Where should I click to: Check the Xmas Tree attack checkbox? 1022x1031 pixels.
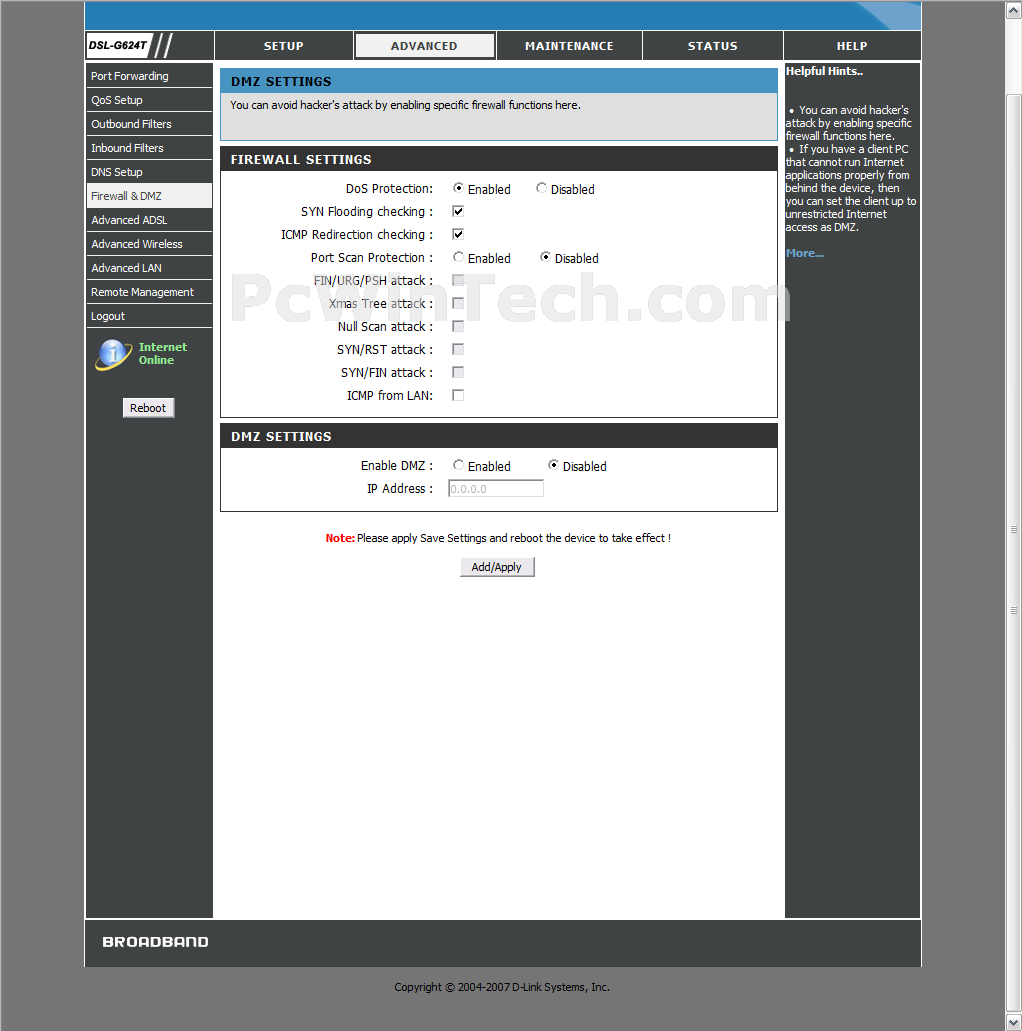[458, 303]
